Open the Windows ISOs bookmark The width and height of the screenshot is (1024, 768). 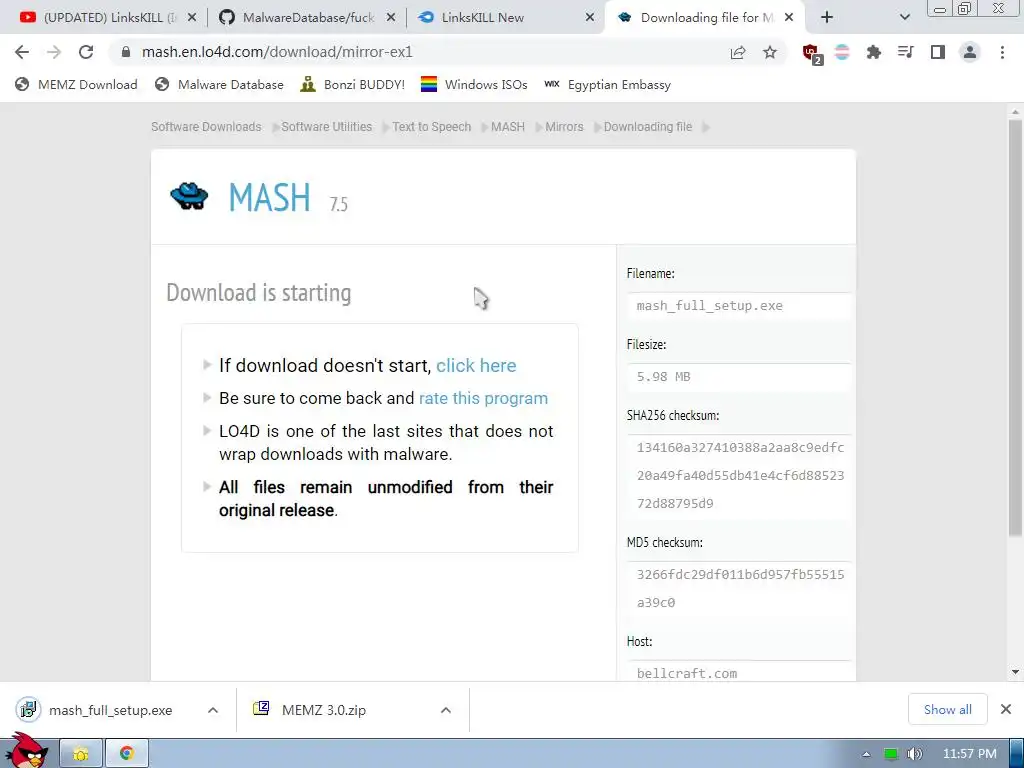(x=474, y=84)
